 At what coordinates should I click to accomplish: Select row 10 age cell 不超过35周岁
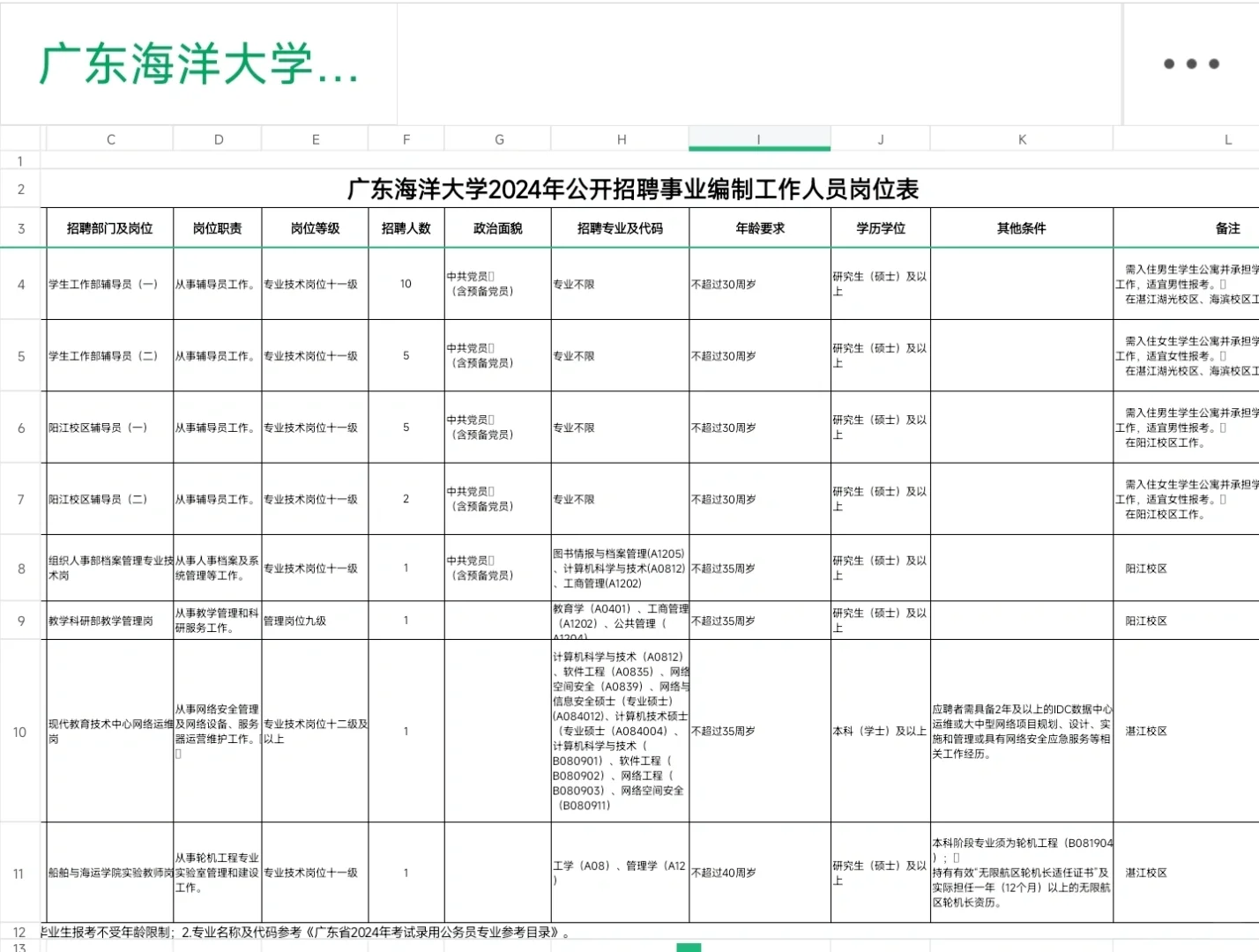point(759,732)
